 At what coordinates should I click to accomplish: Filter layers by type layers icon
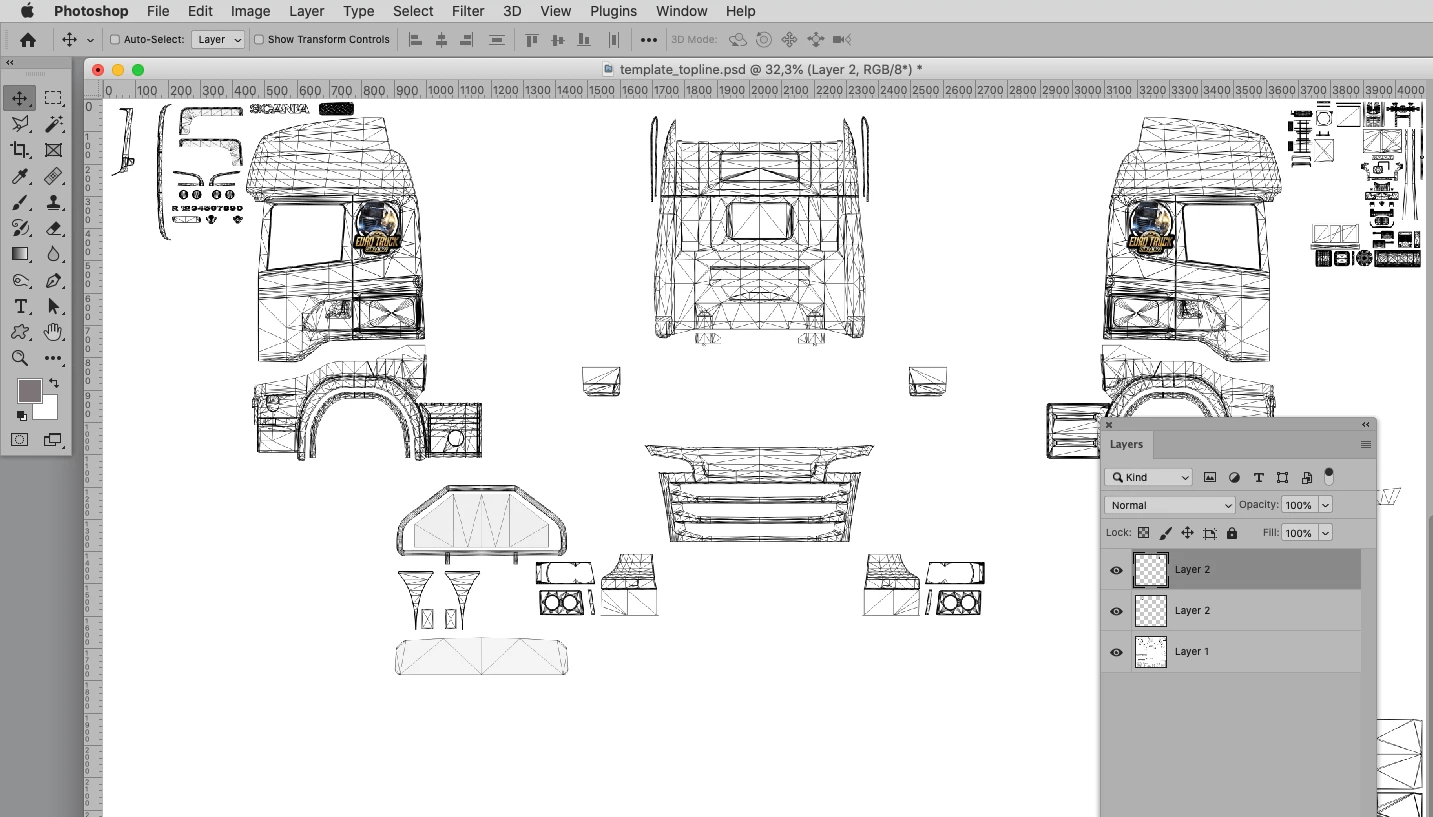click(x=1258, y=478)
